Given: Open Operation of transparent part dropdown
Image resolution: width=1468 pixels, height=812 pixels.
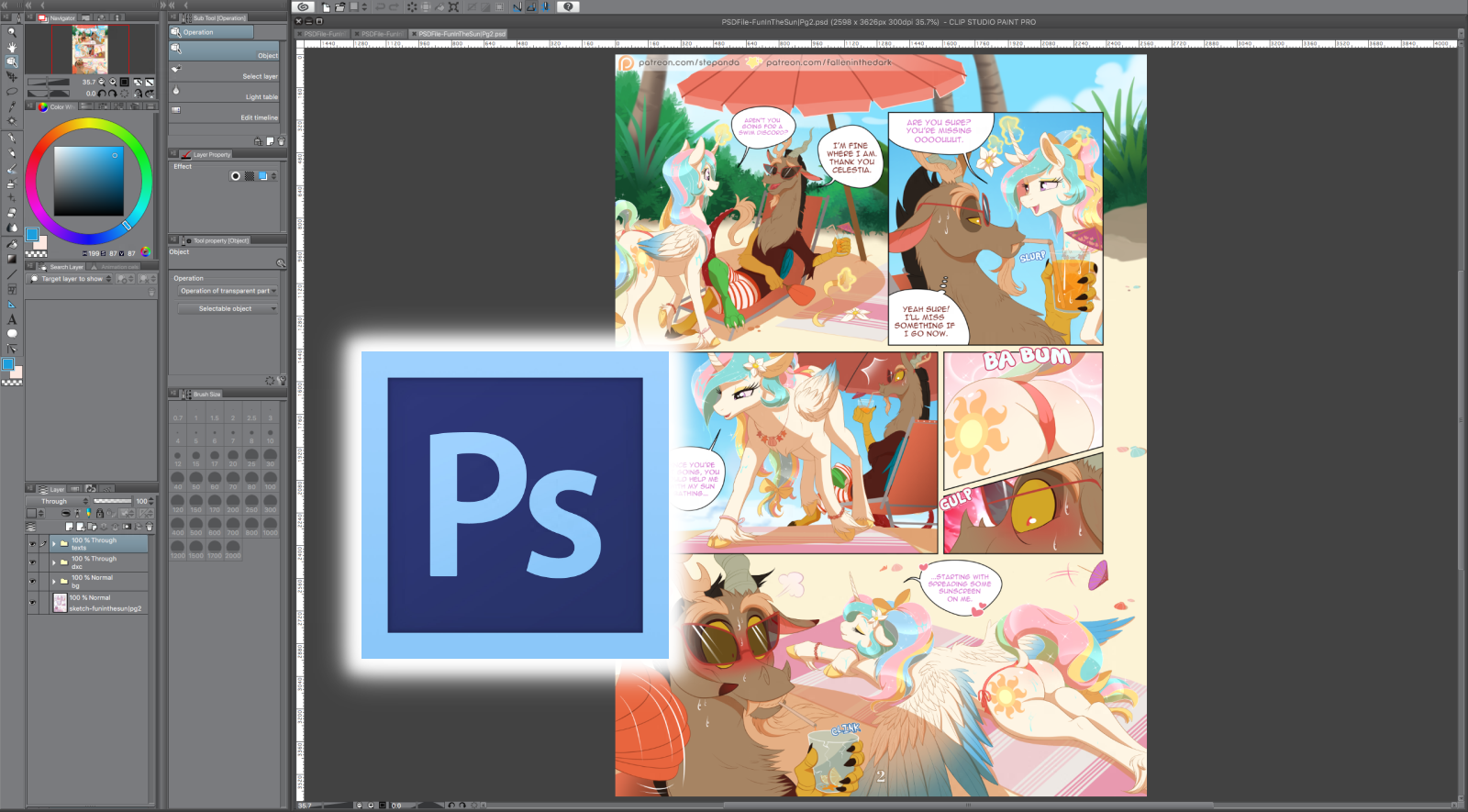Looking at the screenshot, I should coord(228,291).
